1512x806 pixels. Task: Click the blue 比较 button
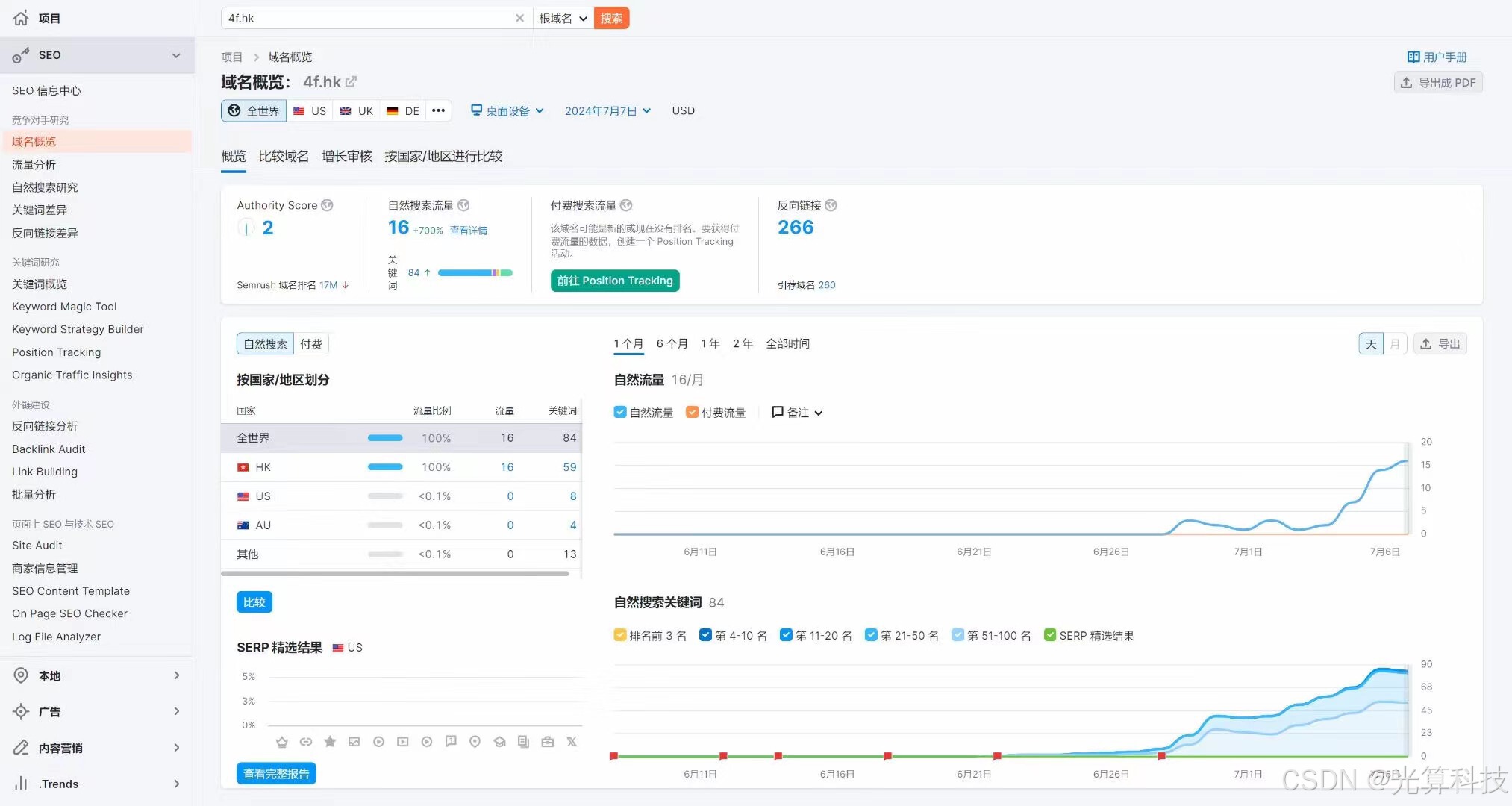pyautogui.click(x=254, y=602)
